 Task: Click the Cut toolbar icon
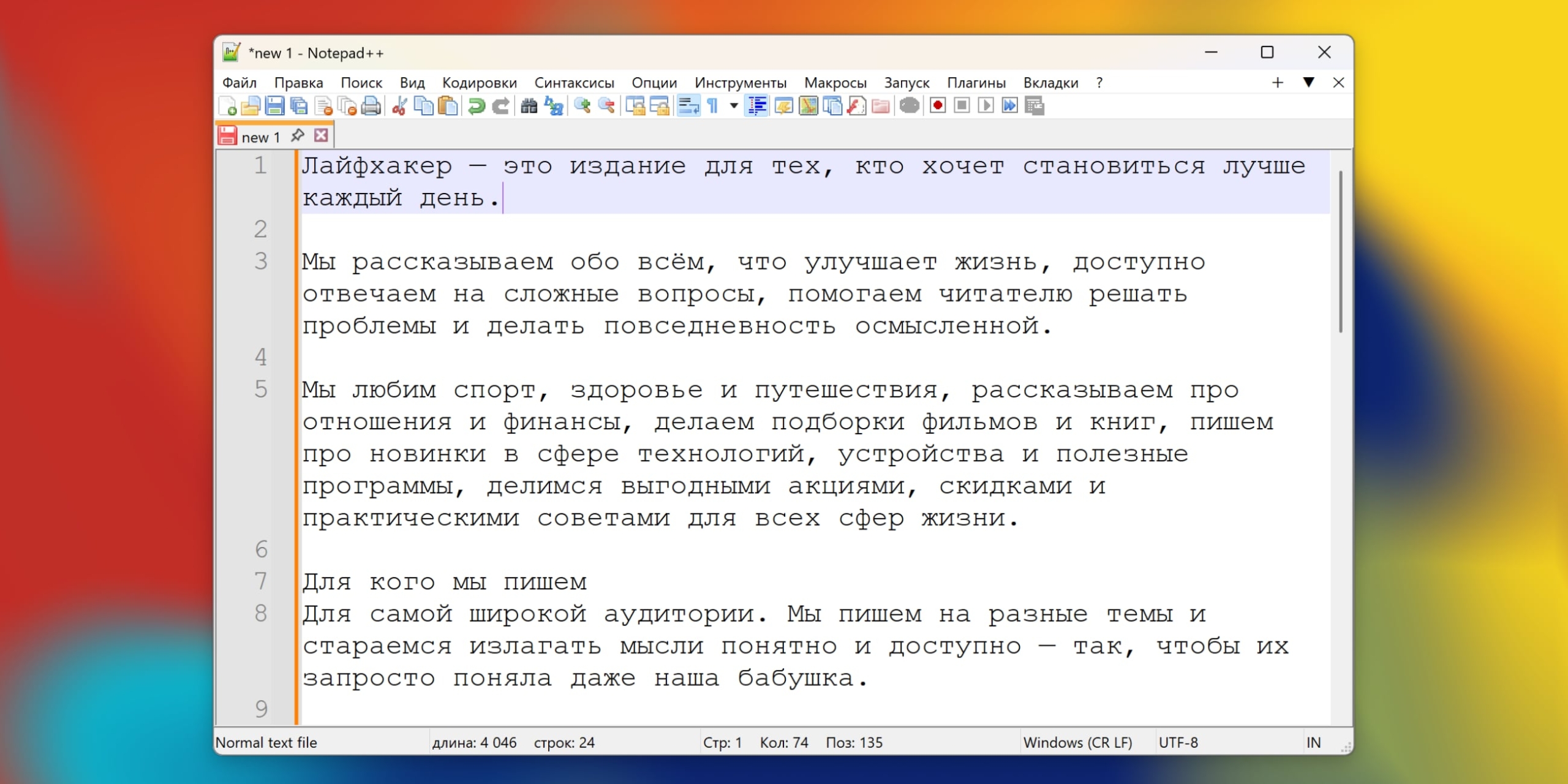pos(399,105)
